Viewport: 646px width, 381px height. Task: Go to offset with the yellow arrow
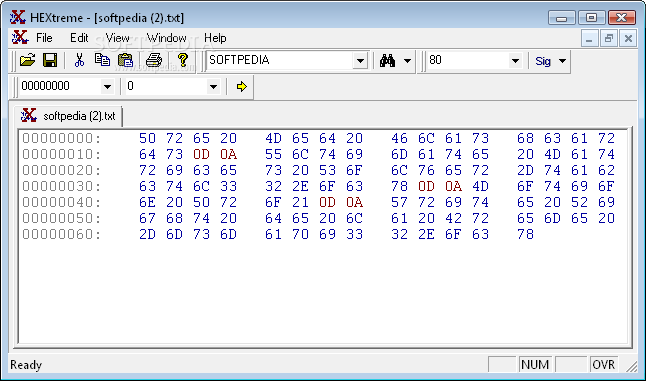(241, 86)
